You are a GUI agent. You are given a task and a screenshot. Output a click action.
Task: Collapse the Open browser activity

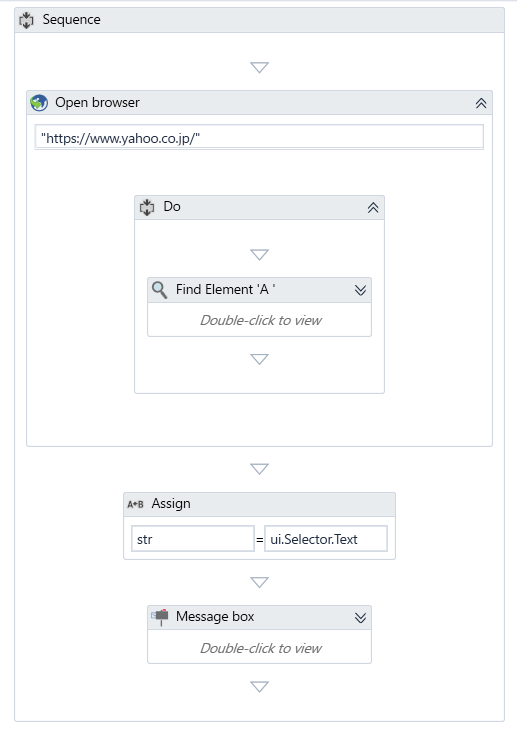tap(481, 103)
